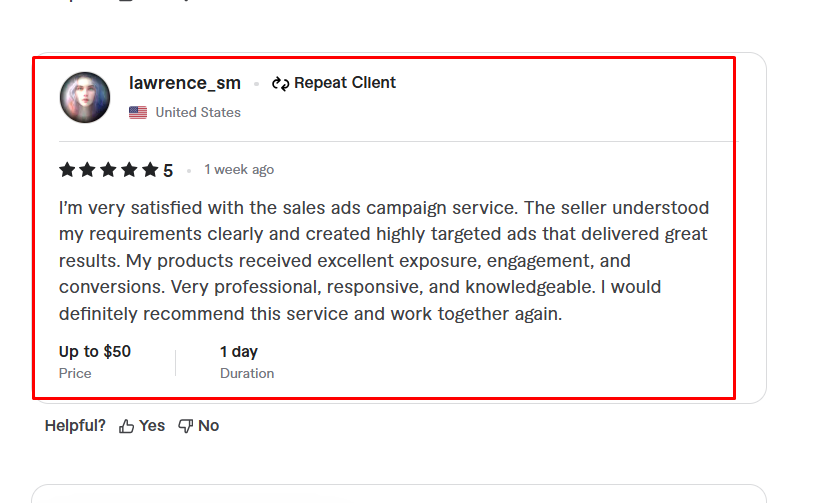Viewport: 818px width, 503px height.
Task: Click the review text paragraph
Action: coord(383,261)
